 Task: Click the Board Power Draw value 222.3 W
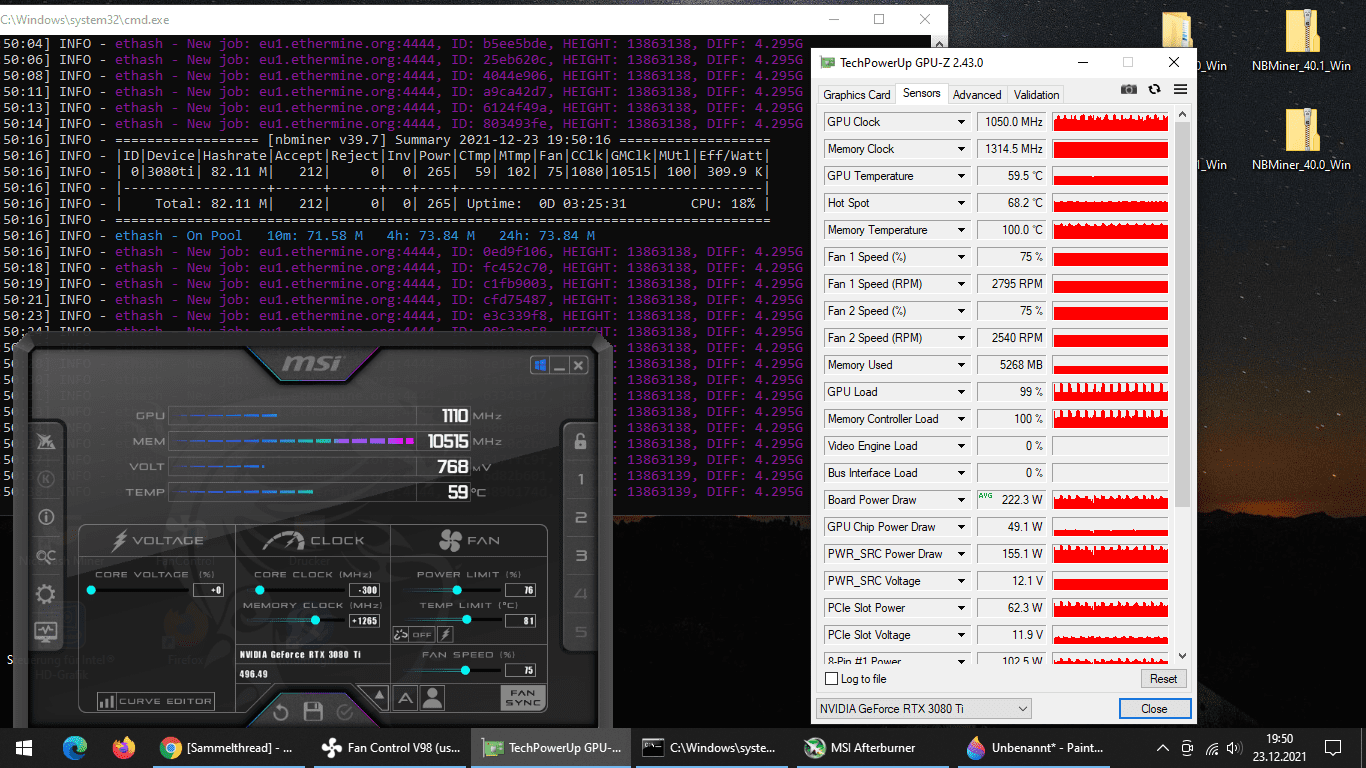pyautogui.click(x=1011, y=500)
